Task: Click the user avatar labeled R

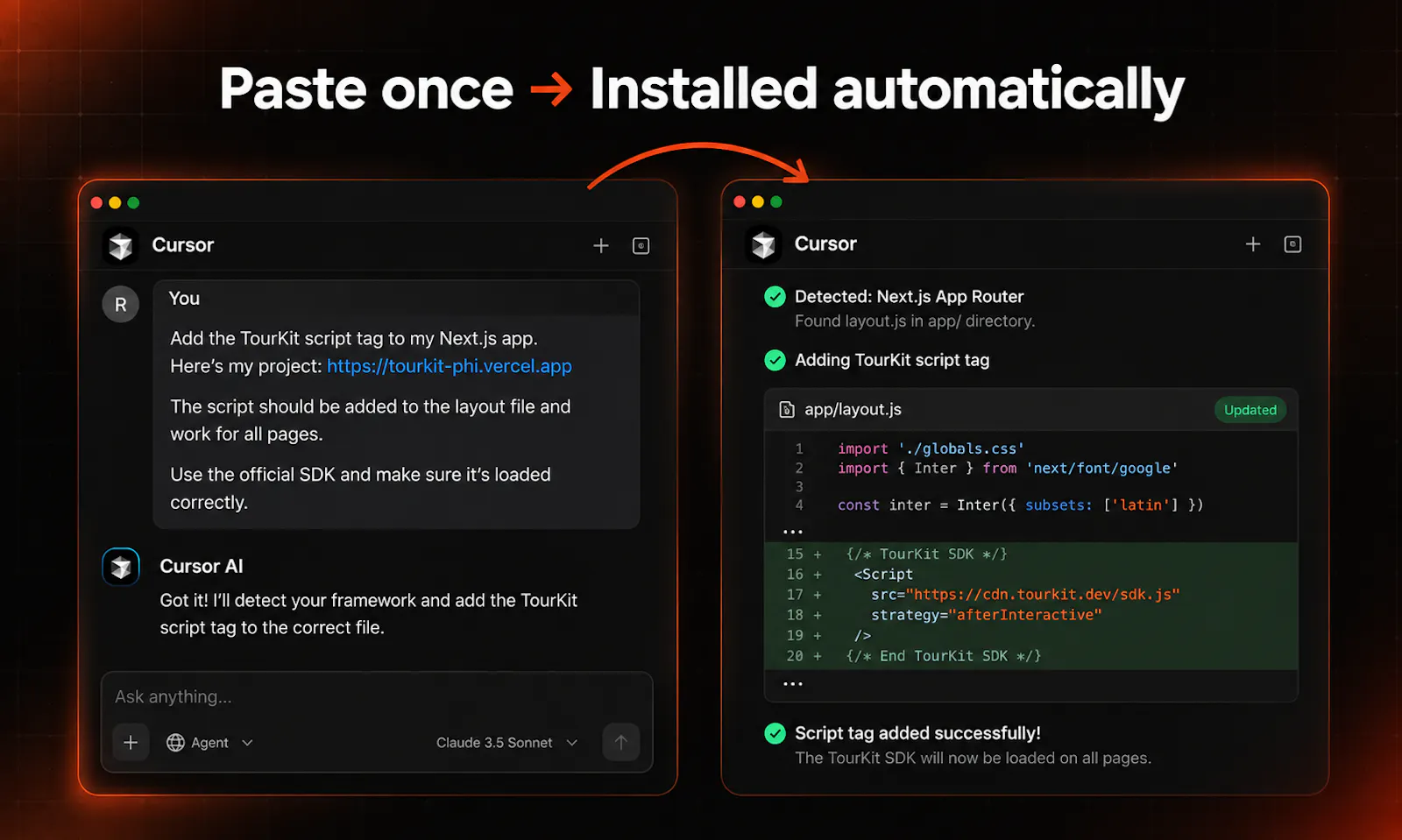Action: point(121,305)
